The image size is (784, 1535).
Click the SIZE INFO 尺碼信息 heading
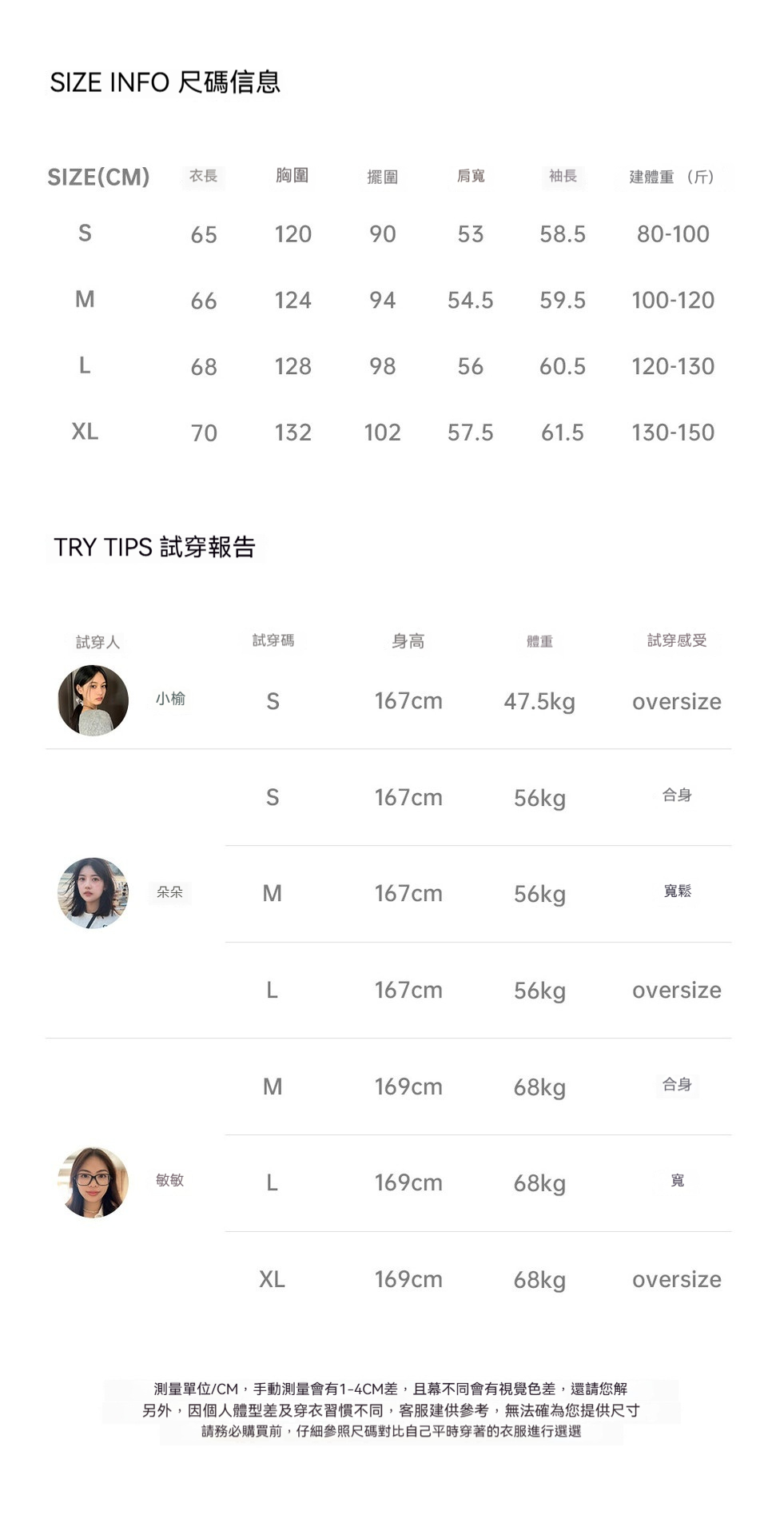point(165,82)
